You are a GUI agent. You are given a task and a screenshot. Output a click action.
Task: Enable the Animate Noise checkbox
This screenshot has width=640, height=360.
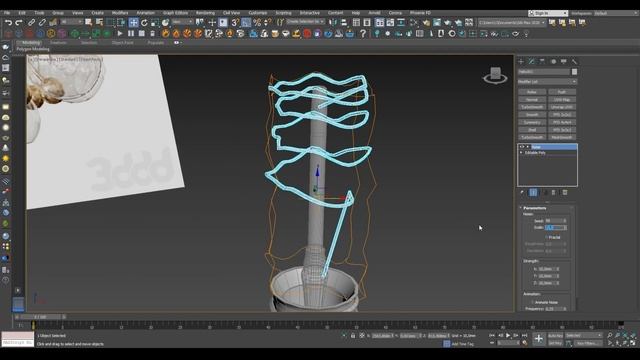[533, 302]
